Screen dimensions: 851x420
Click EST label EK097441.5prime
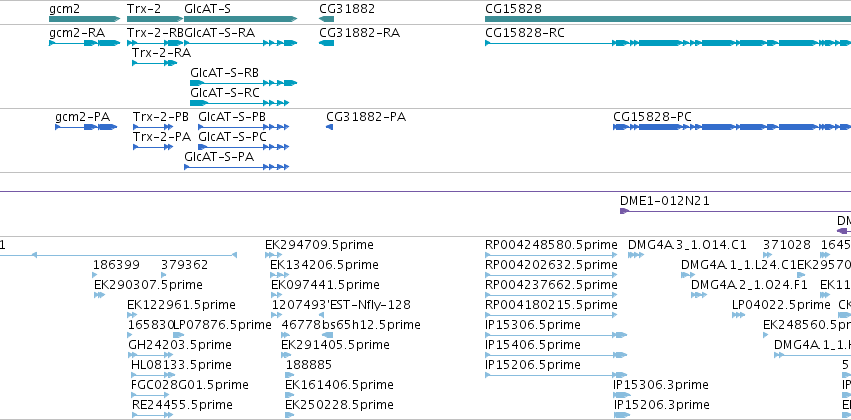[325, 285]
